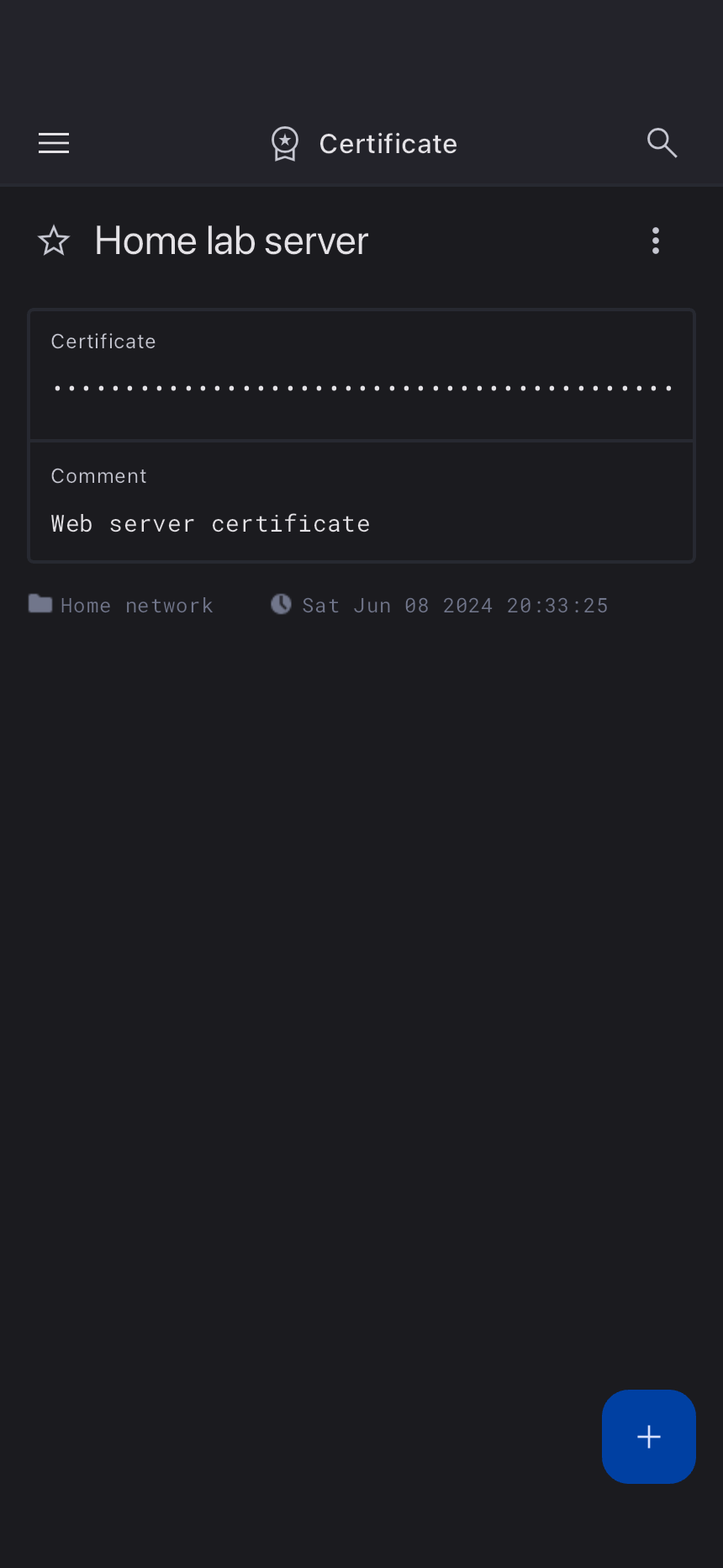Click the "Certificate" field label

click(x=103, y=342)
